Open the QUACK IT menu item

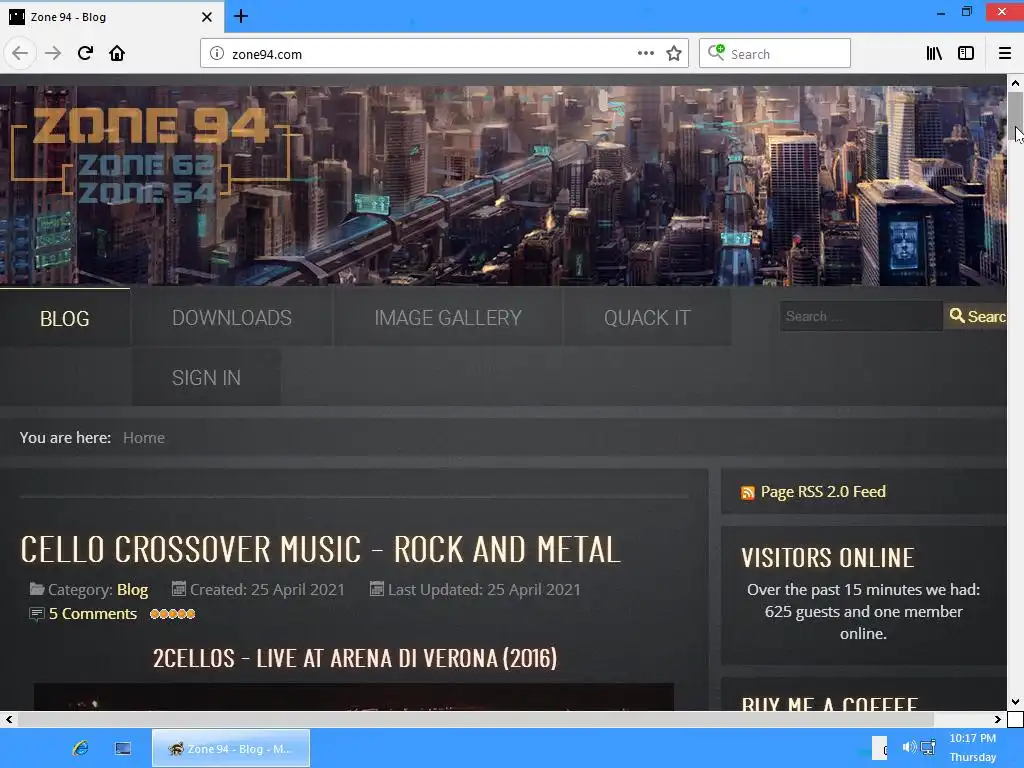point(647,317)
